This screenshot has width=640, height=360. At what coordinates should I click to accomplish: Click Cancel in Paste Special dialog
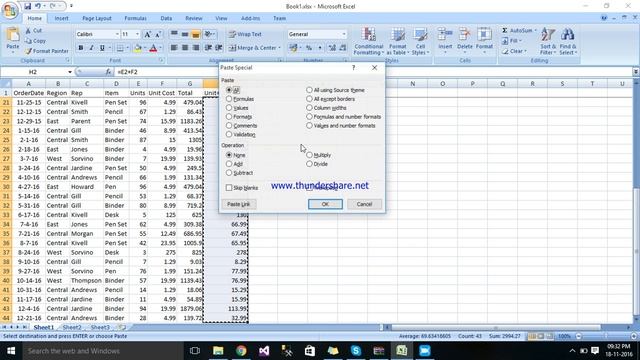364,204
